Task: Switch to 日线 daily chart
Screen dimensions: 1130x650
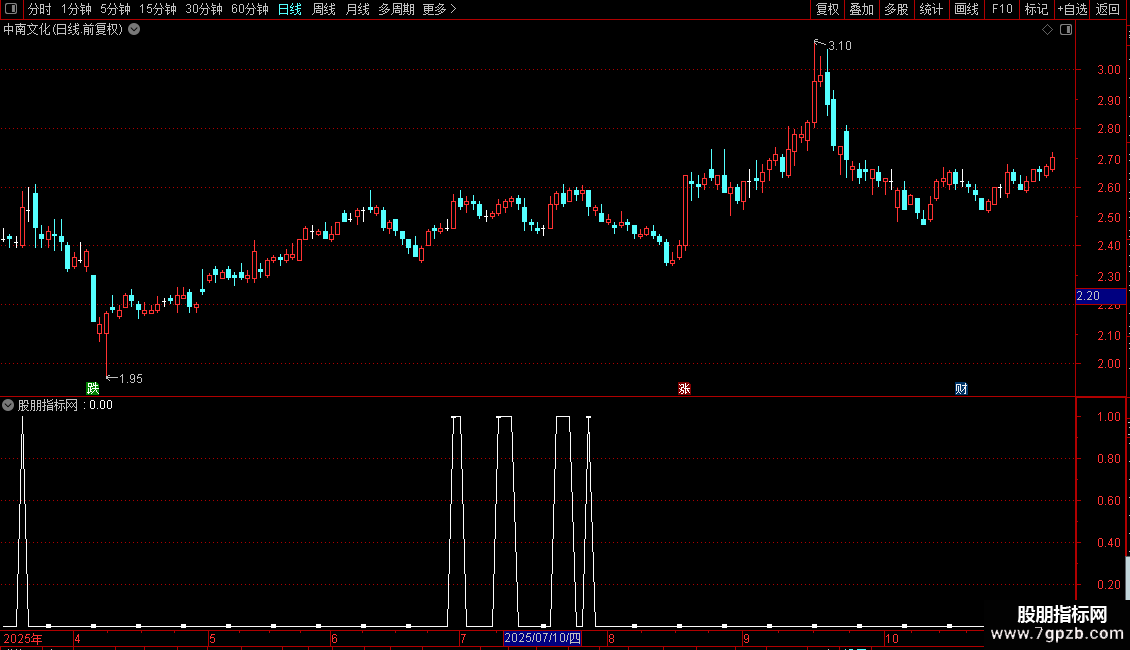Action: tap(290, 9)
